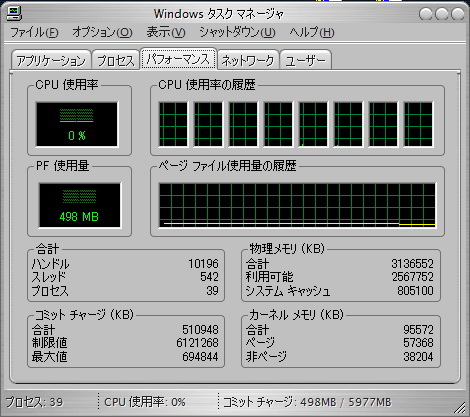Switch to the アプリケーション tab
470x417 pixels.
[x=51, y=60]
